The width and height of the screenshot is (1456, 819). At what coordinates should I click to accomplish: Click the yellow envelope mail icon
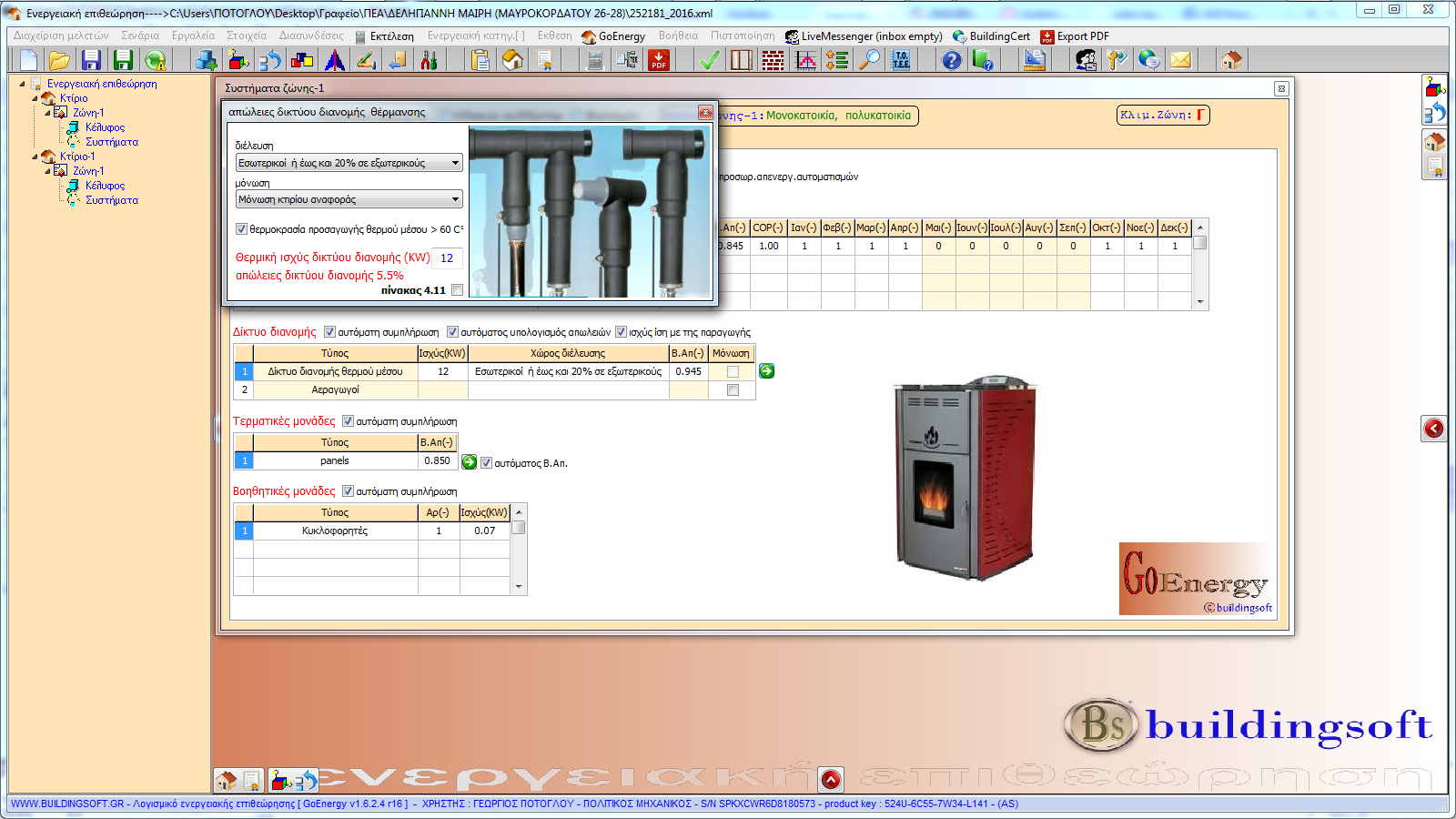tap(1180, 60)
